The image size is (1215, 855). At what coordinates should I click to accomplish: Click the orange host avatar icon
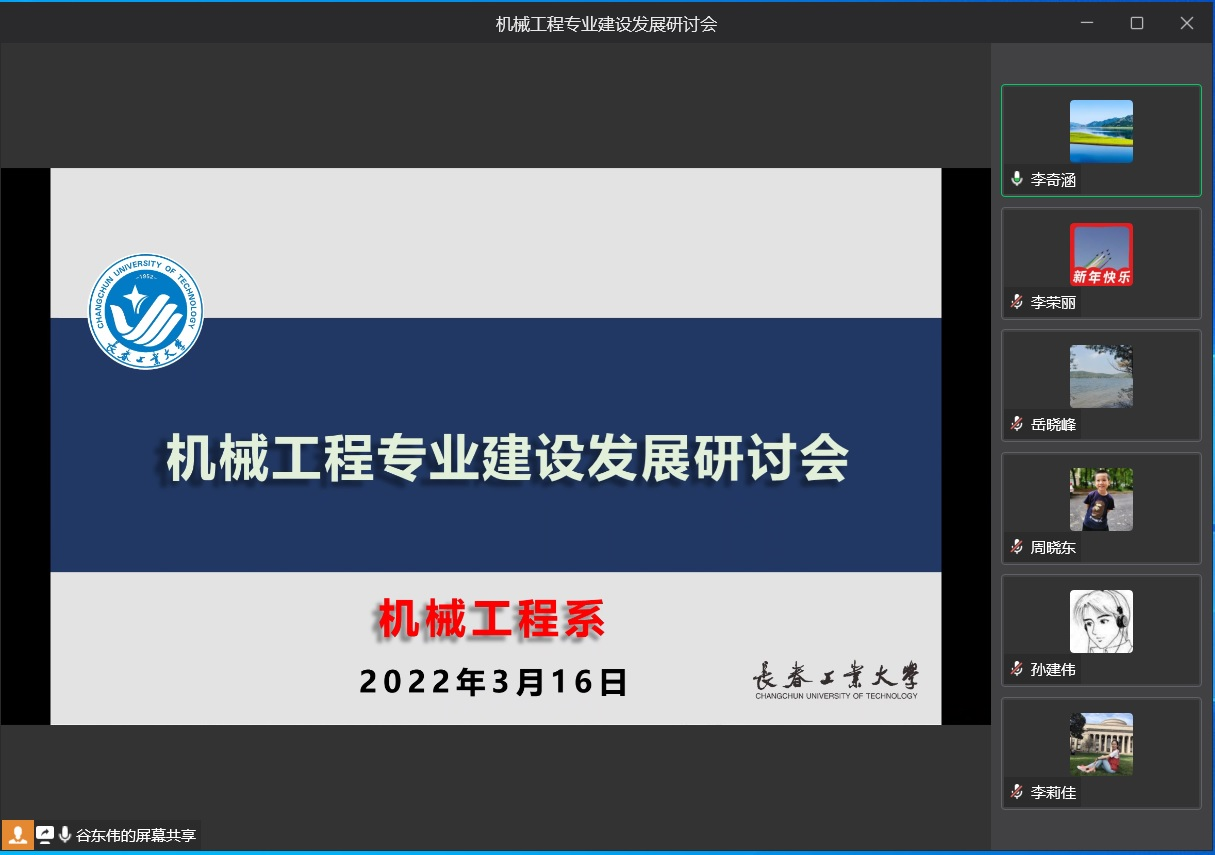(x=17, y=835)
